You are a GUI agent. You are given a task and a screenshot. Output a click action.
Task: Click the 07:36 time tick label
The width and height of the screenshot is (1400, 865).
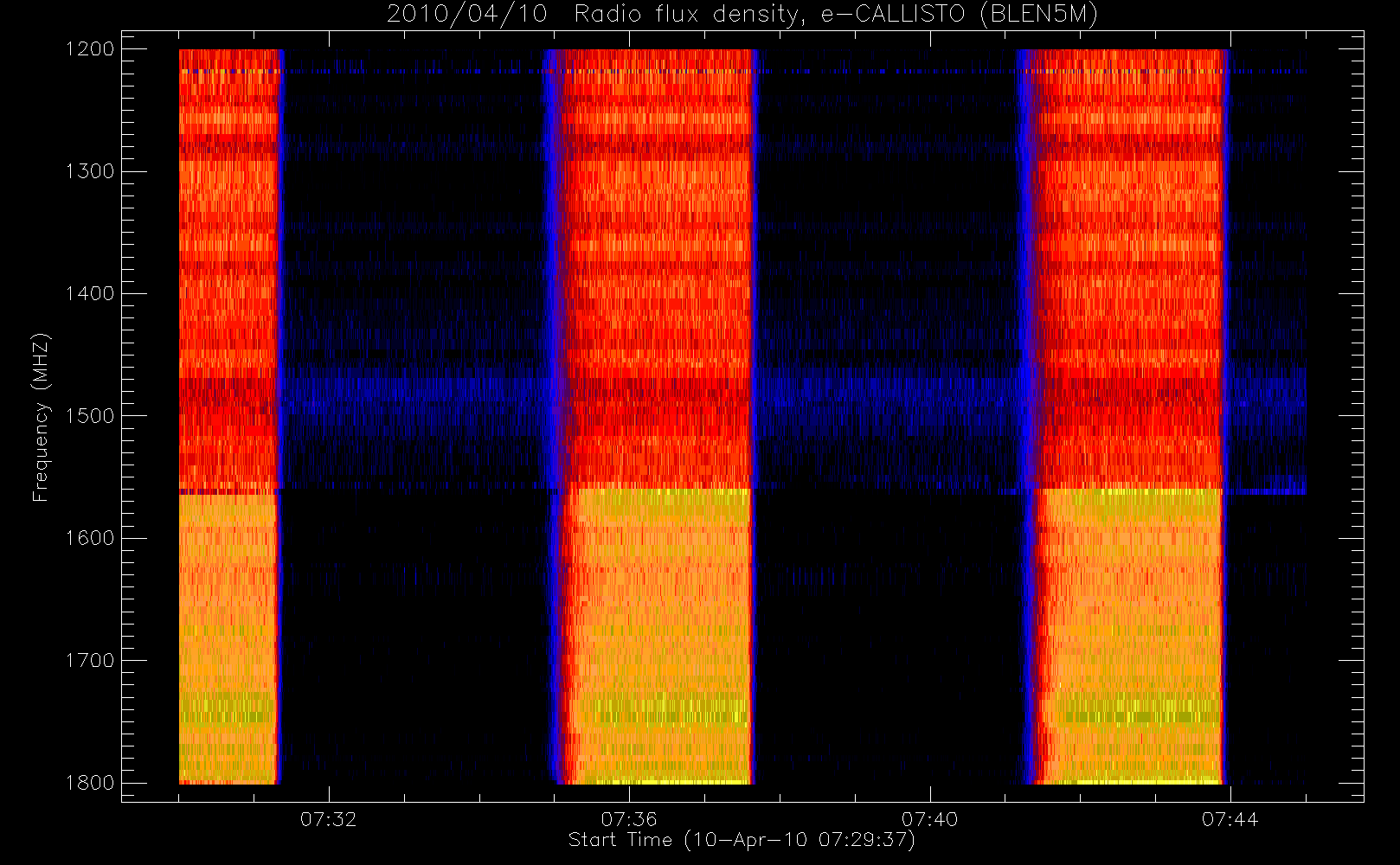click(x=629, y=819)
